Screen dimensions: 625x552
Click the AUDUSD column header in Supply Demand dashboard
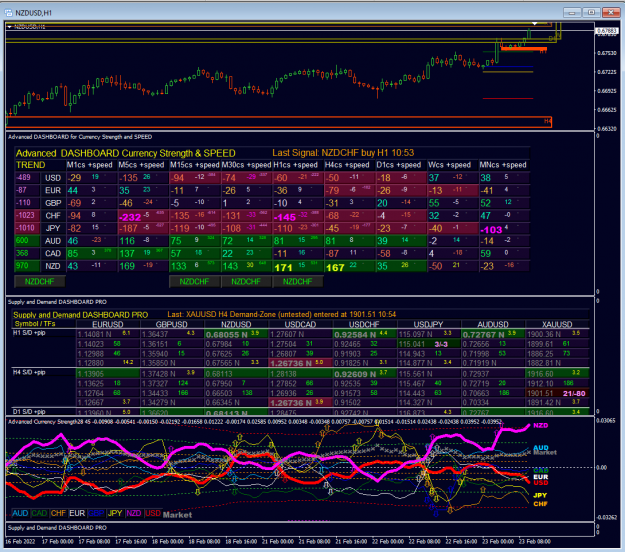493,324
